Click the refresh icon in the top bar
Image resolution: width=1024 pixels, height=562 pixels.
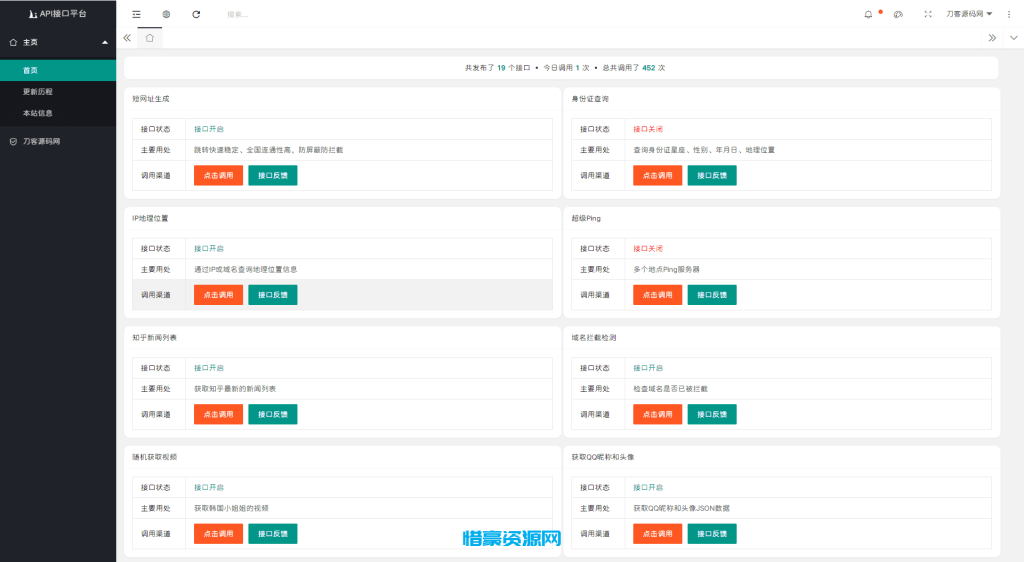click(196, 14)
